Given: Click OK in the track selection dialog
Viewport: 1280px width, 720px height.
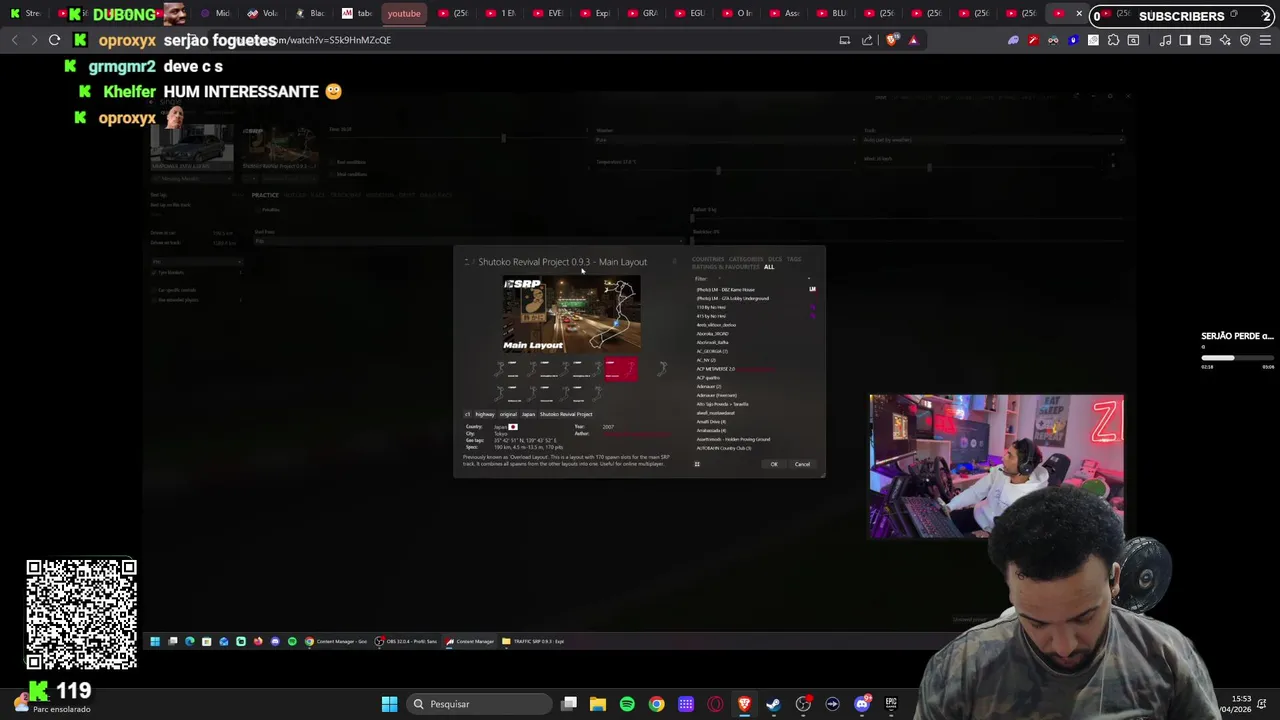Looking at the screenshot, I should [x=773, y=464].
